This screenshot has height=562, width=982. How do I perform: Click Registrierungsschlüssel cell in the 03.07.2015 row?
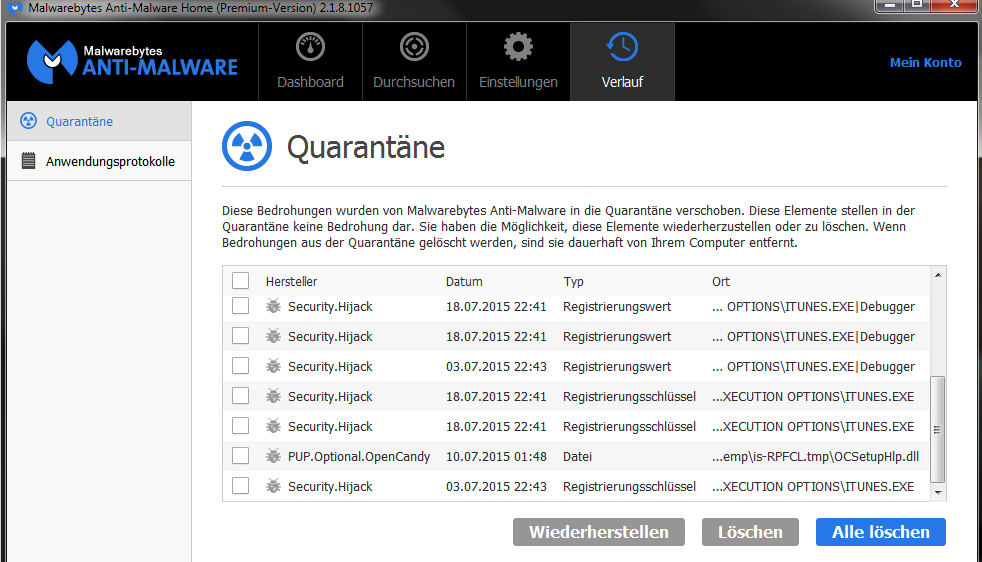click(x=629, y=487)
